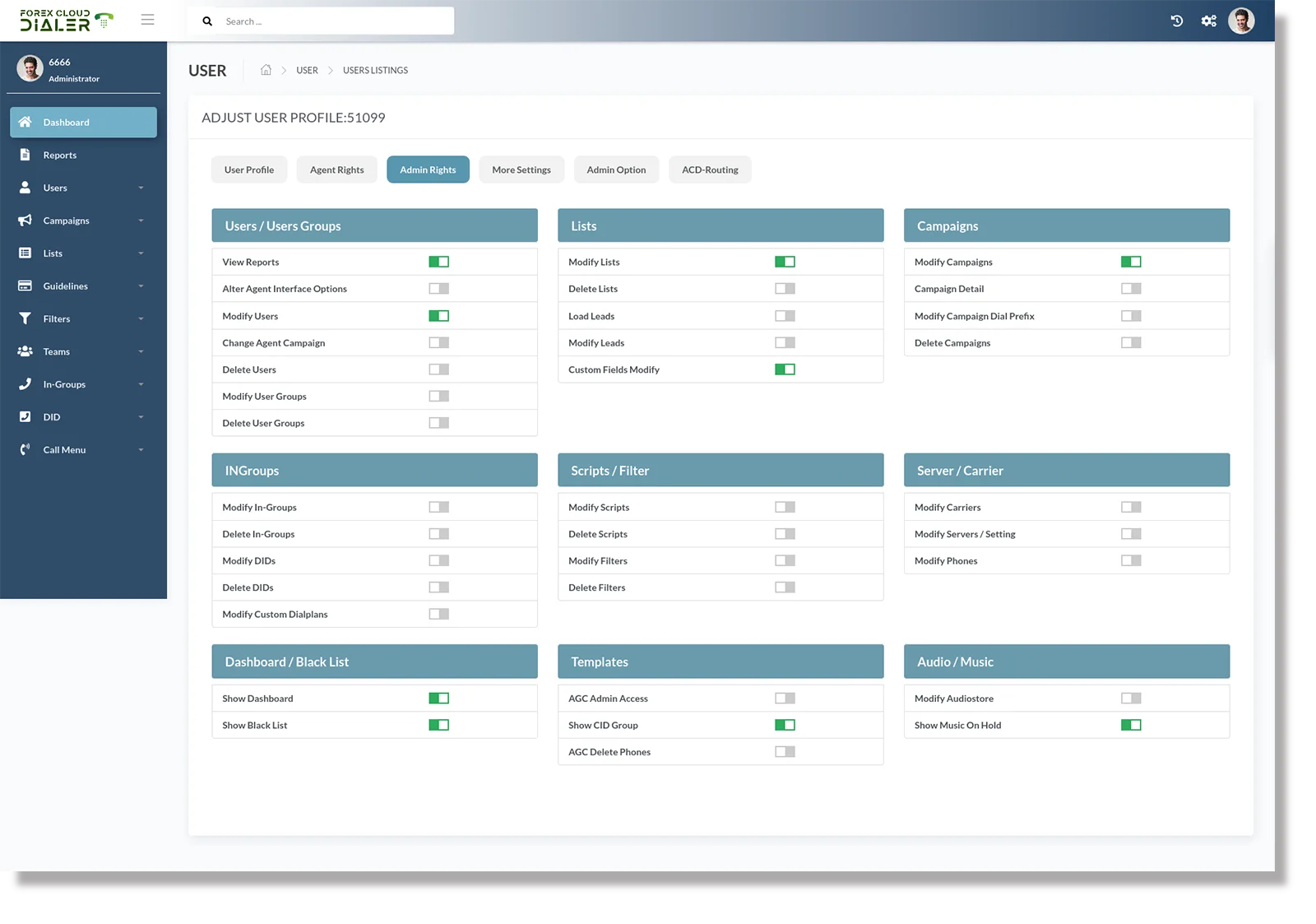Screen dimensions: 1316x924
Task: Click the search magnifier icon
Action: pyautogui.click(x=207, y=21)
